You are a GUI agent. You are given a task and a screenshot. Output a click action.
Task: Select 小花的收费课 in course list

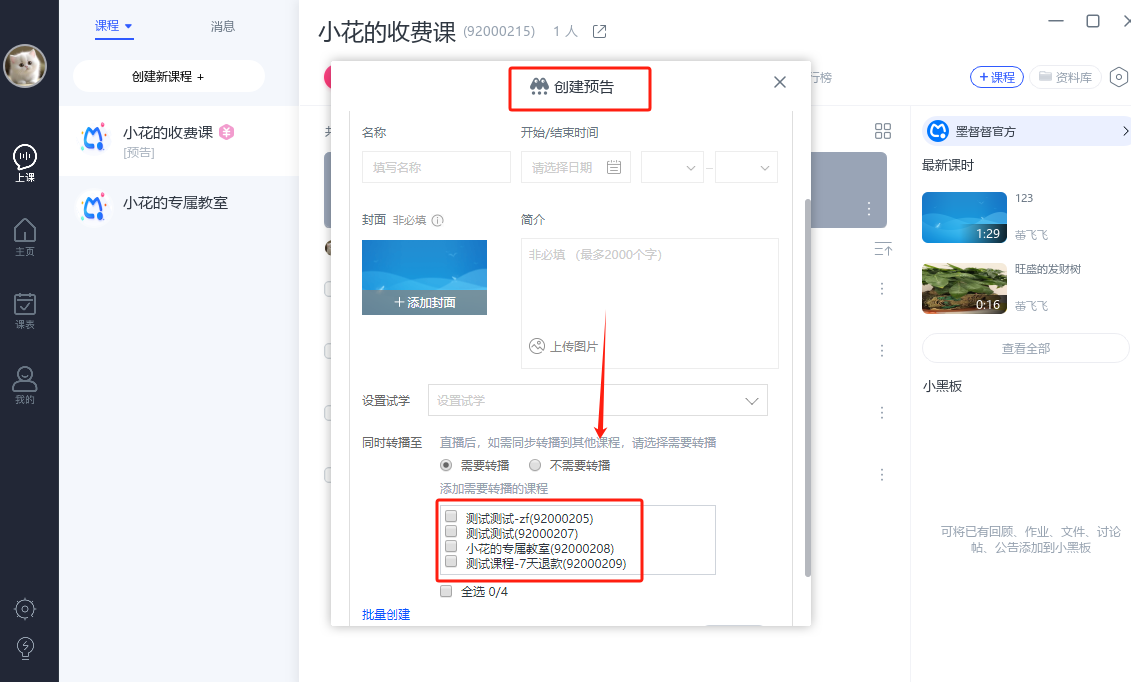tap(179, 141)
